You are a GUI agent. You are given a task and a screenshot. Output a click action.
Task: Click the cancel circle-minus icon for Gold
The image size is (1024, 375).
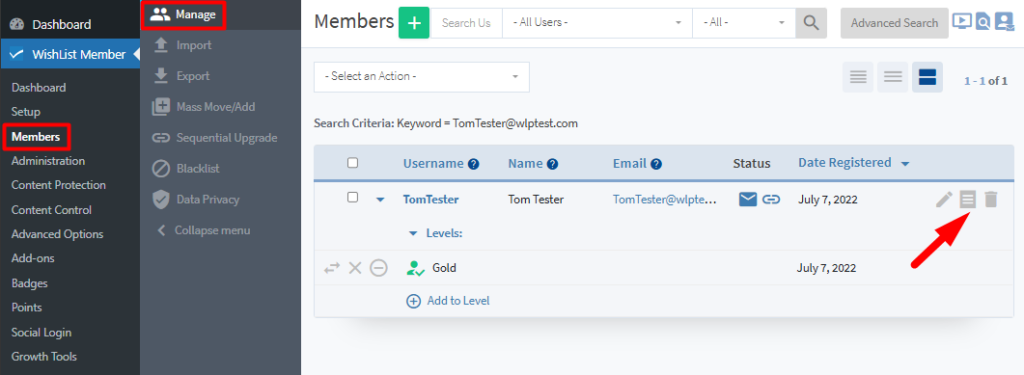pos(379,268)
